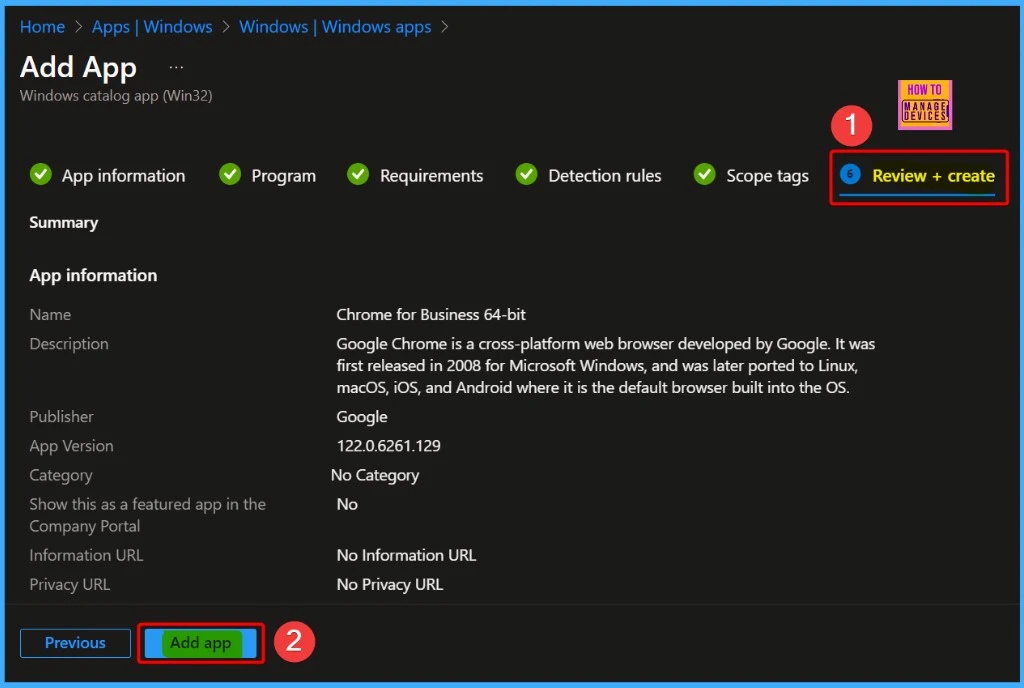Open Windows | Windows apps breadcrumb
The height and width of the screenshot is (688, 1024).
click(x=335, y=27)
